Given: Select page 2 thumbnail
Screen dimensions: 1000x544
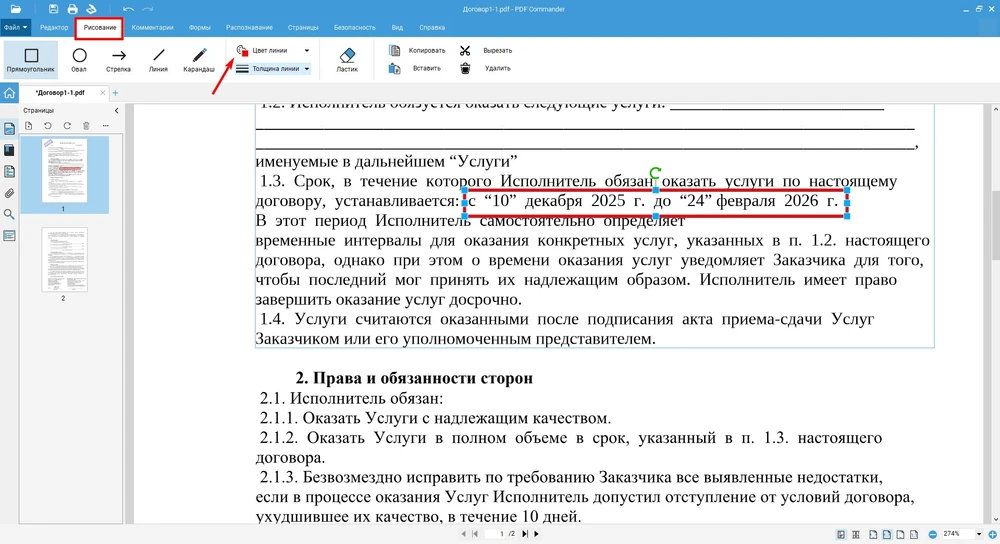Looking at the screenshot, I should click(64, 260).
